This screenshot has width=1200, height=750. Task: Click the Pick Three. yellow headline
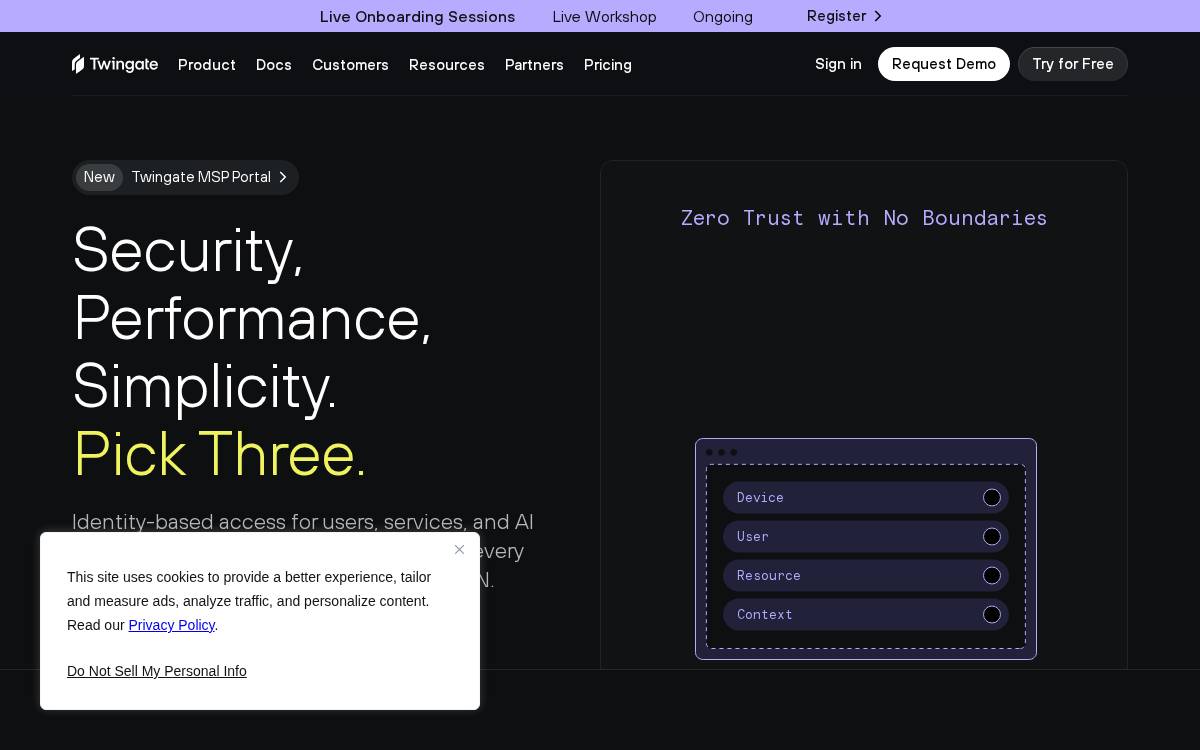pos(220,453)
